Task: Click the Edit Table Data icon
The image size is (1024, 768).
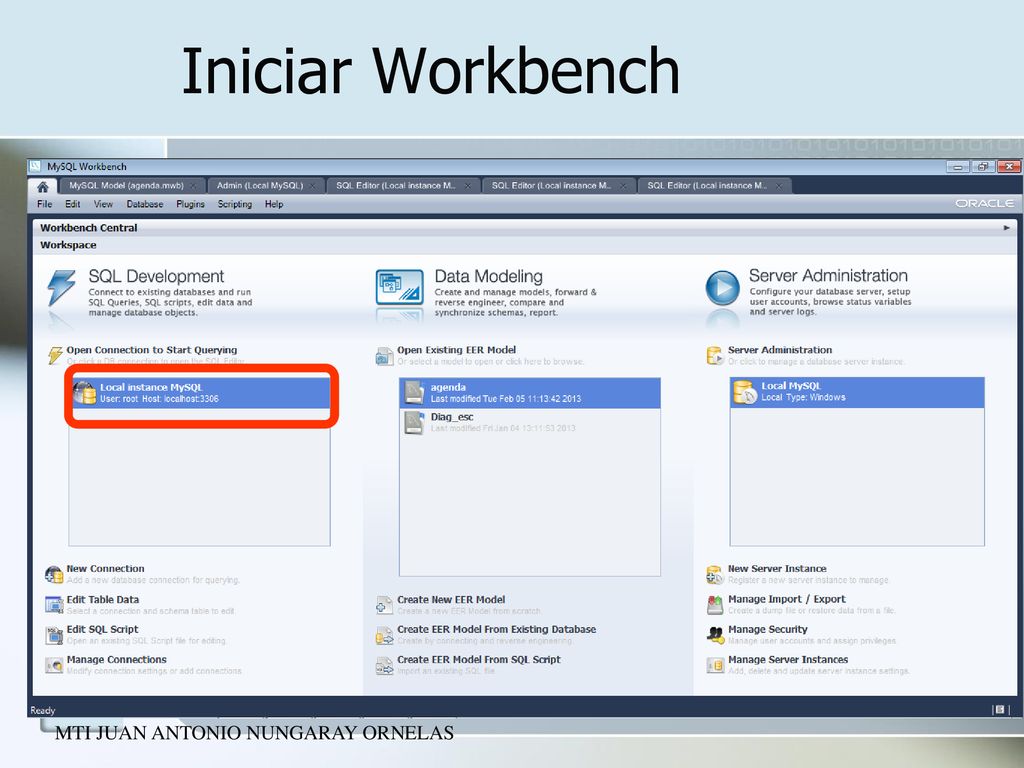Action: coord(54,605)
